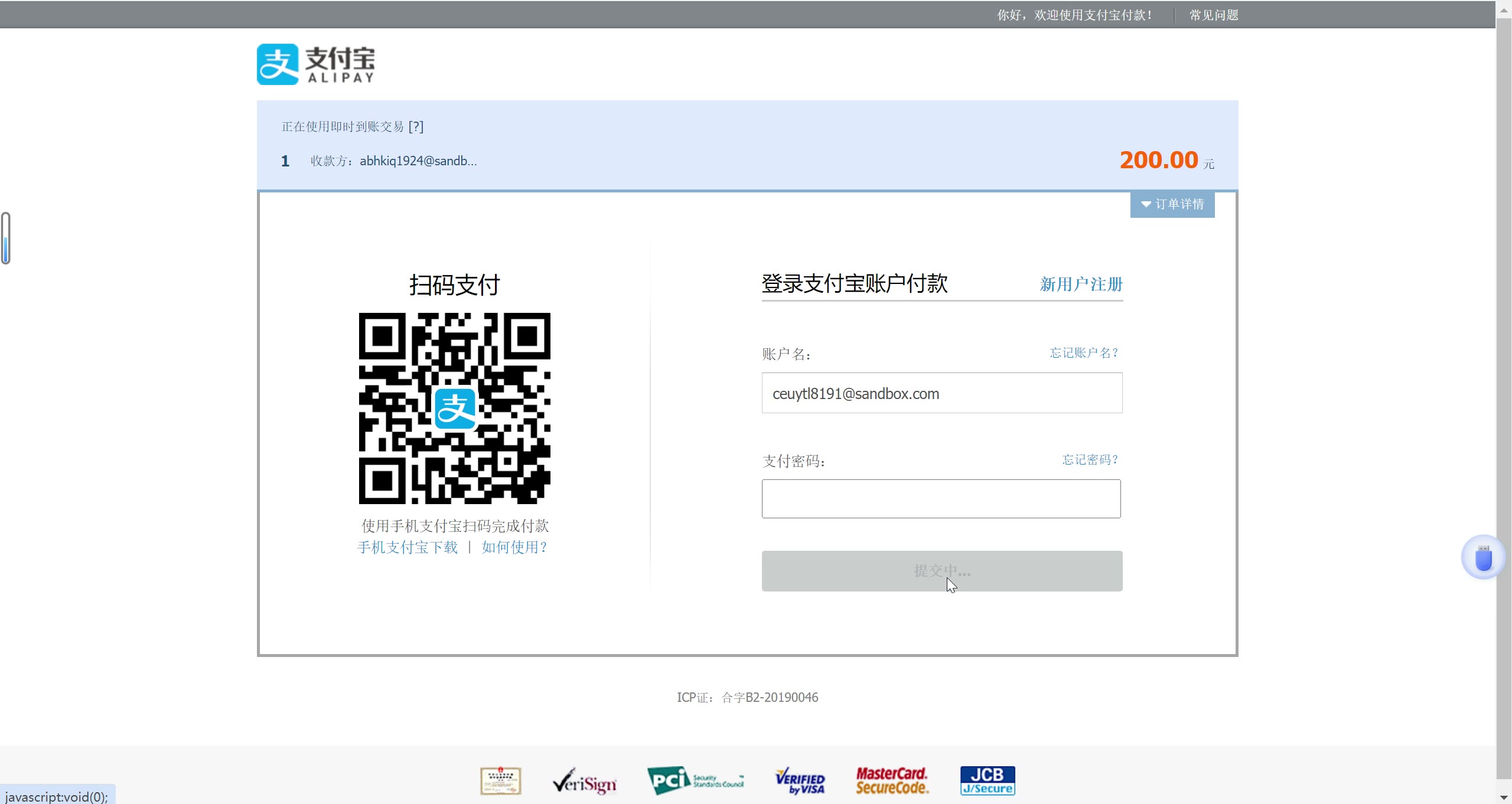Click the Alipay icon inside QR code
The width and height of the screenshot is (1512, 804).
pyautogui.click(x=455, y=408)
